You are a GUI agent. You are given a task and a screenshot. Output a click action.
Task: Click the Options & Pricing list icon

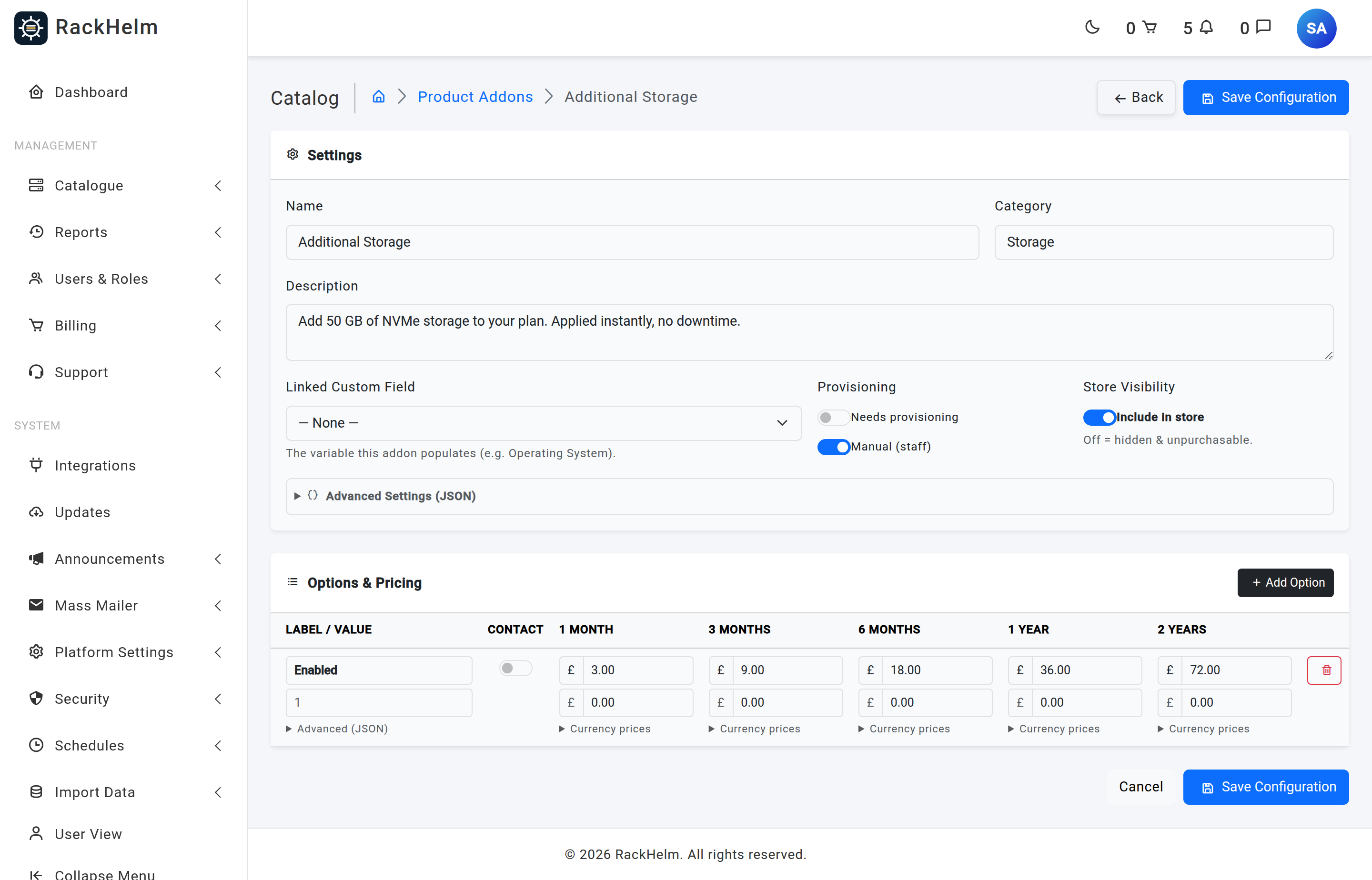(x=293, y=582)
